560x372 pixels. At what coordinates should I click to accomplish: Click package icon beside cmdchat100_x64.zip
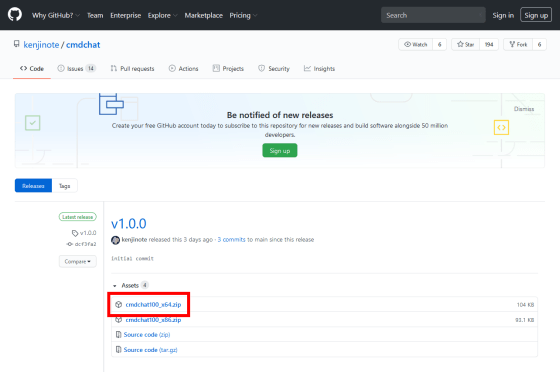pos(119,305)
